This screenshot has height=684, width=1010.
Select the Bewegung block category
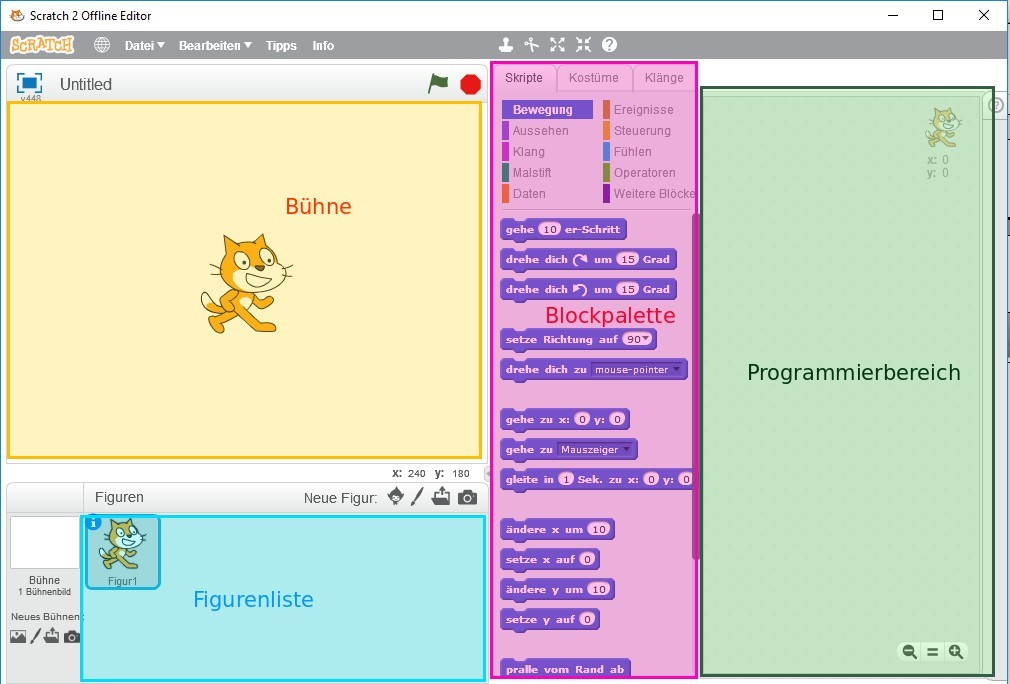click(x=548, y=109)
